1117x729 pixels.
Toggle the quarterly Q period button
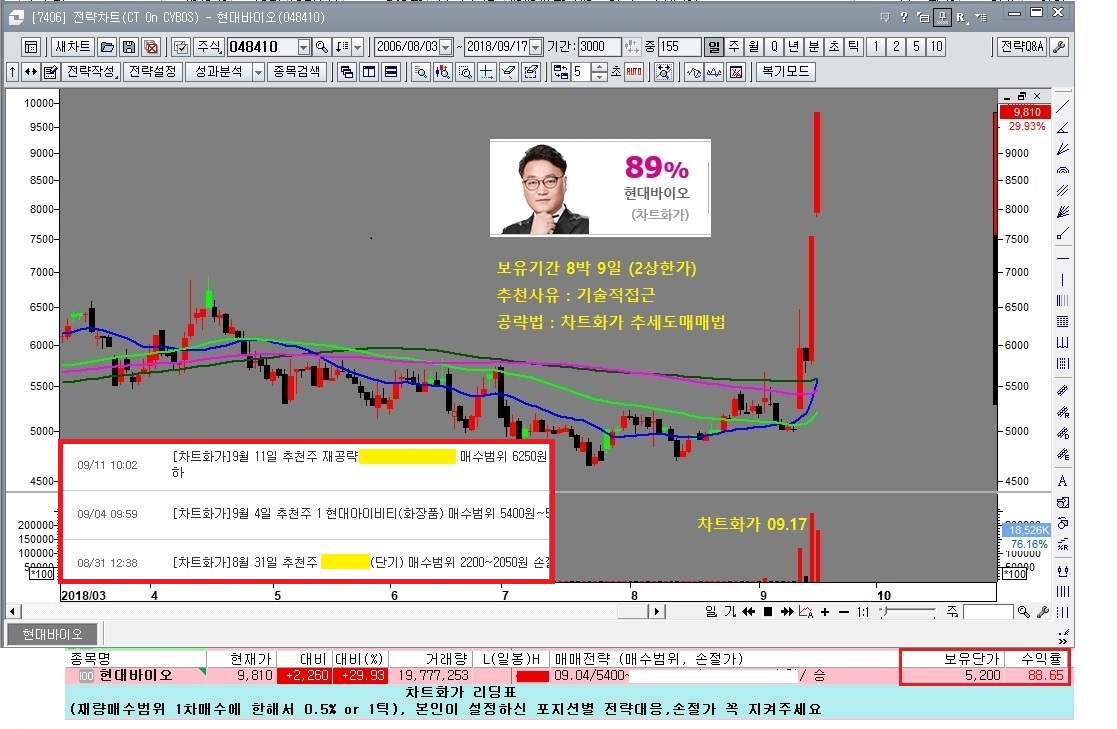(774, 47)
